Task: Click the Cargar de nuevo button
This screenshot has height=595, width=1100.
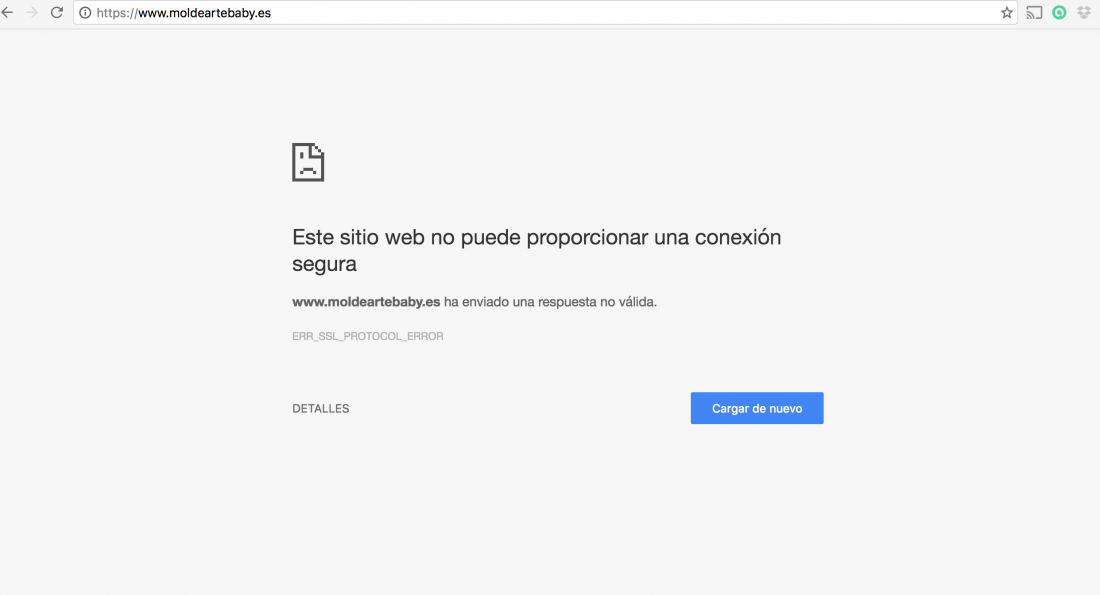Action: click(x=757, y=408)
